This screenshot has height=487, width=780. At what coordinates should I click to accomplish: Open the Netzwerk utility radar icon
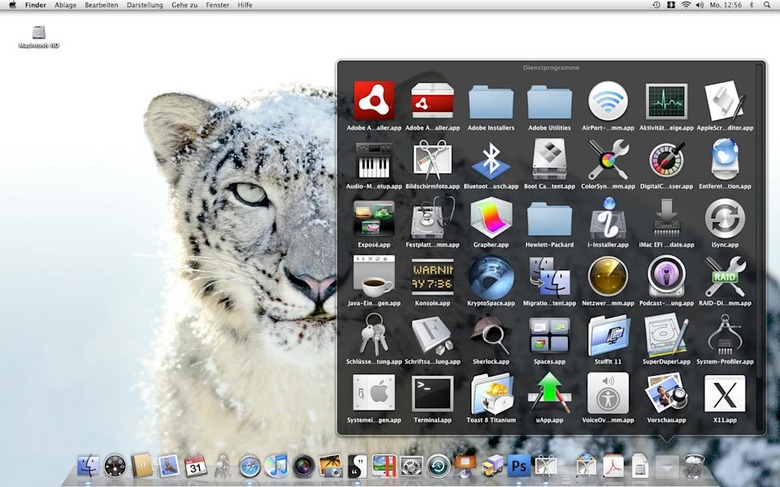[608, 277]
